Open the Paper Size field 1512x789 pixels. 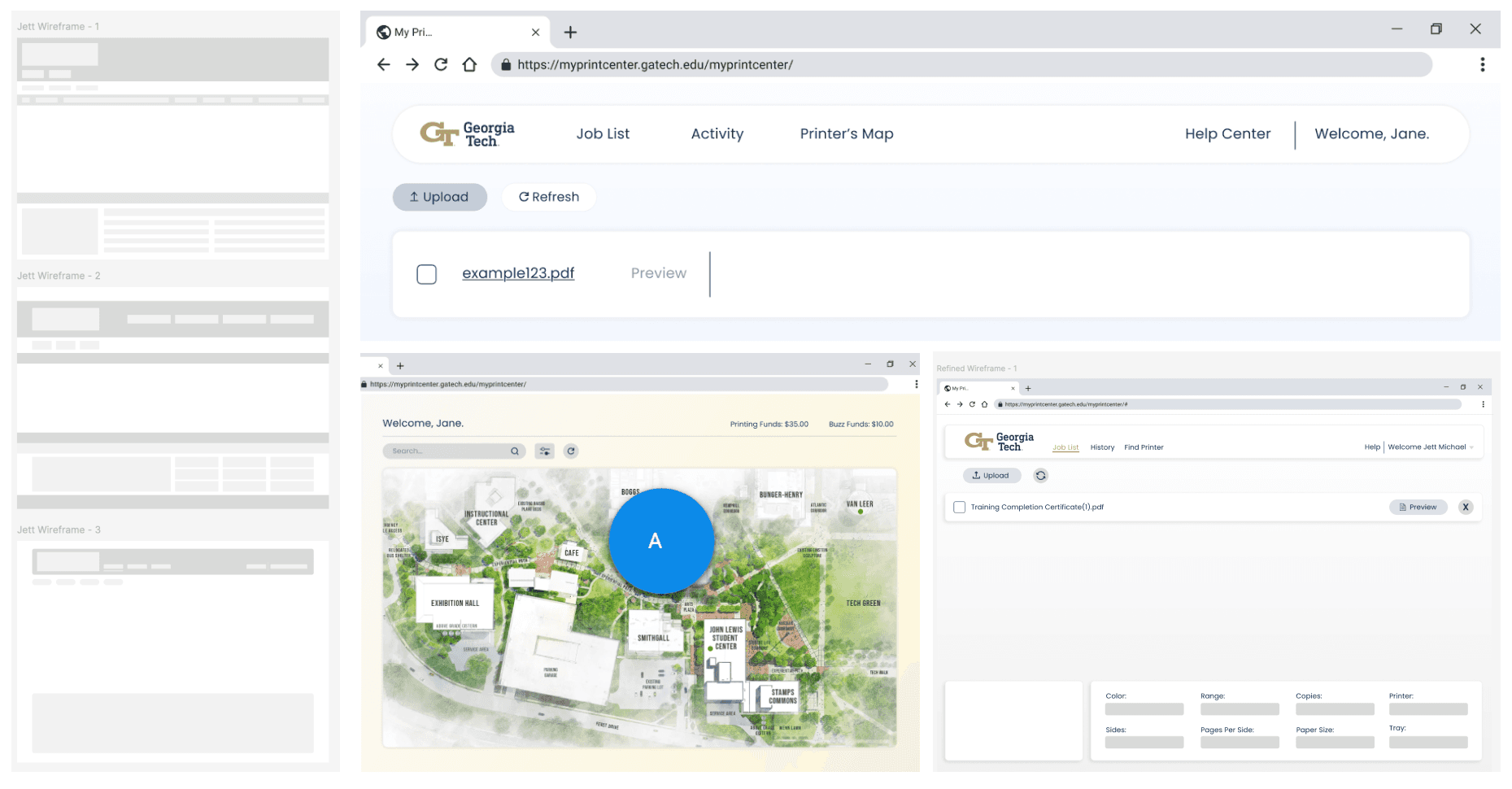pyautogui.click(x=1335, y=743)
